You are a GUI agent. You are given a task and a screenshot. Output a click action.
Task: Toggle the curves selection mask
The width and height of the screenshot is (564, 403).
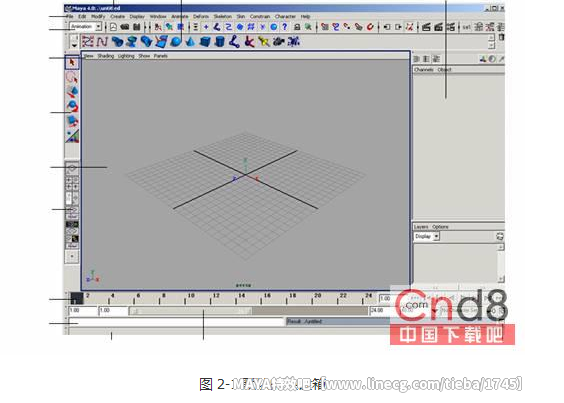(x=228, y=27)
